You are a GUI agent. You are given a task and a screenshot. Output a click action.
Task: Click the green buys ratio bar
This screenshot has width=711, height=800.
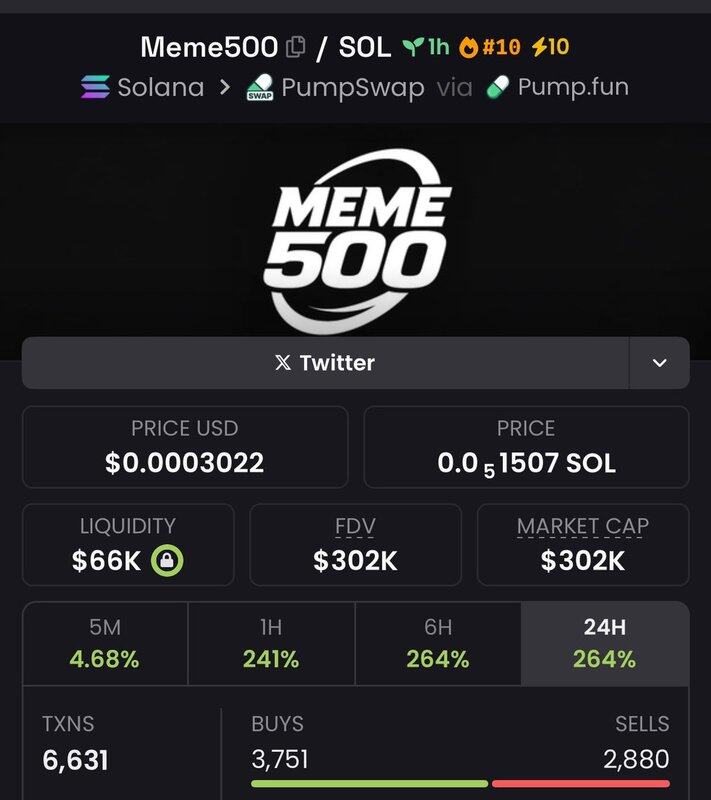tap(370, 783)
